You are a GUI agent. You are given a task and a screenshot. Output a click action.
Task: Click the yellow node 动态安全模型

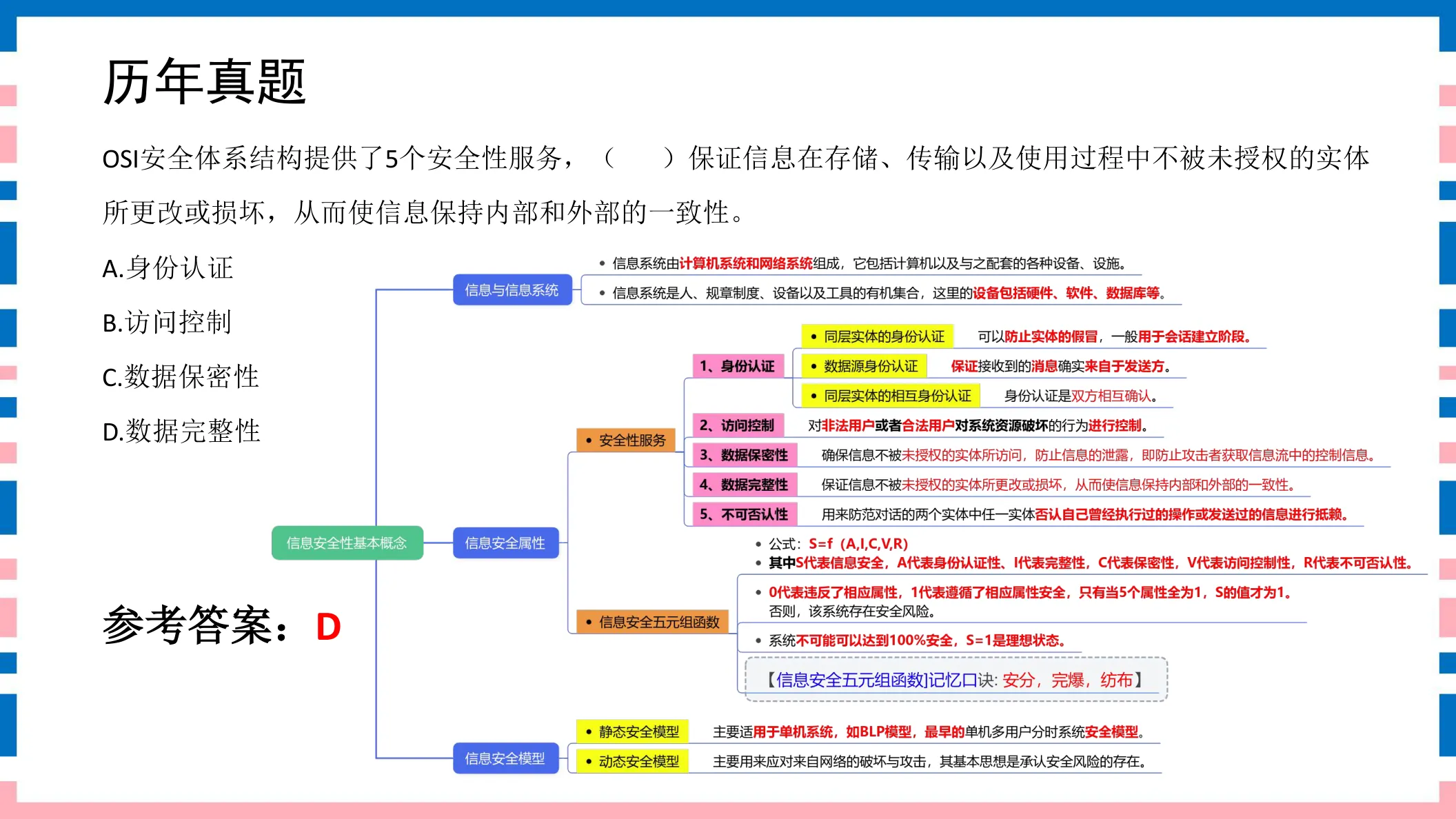click(x=632, y=761)
